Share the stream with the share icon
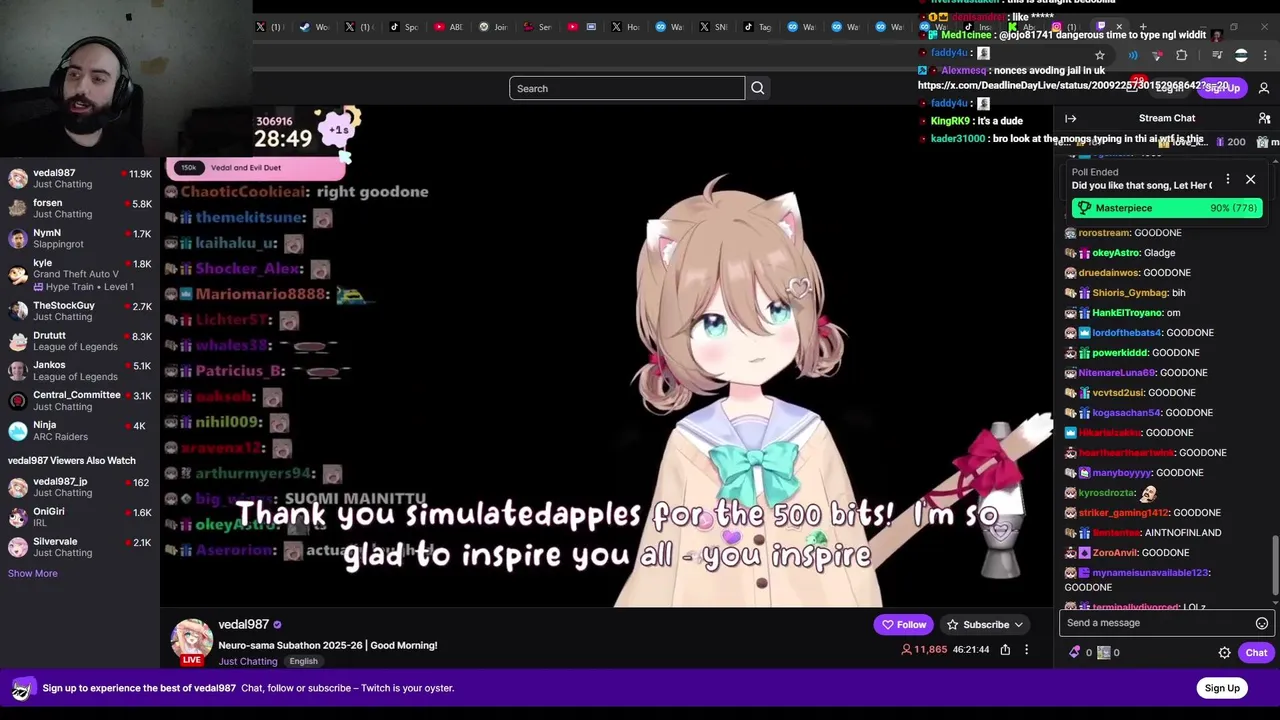Screen dimensions: 1280x720 [x=1005, y=650]
